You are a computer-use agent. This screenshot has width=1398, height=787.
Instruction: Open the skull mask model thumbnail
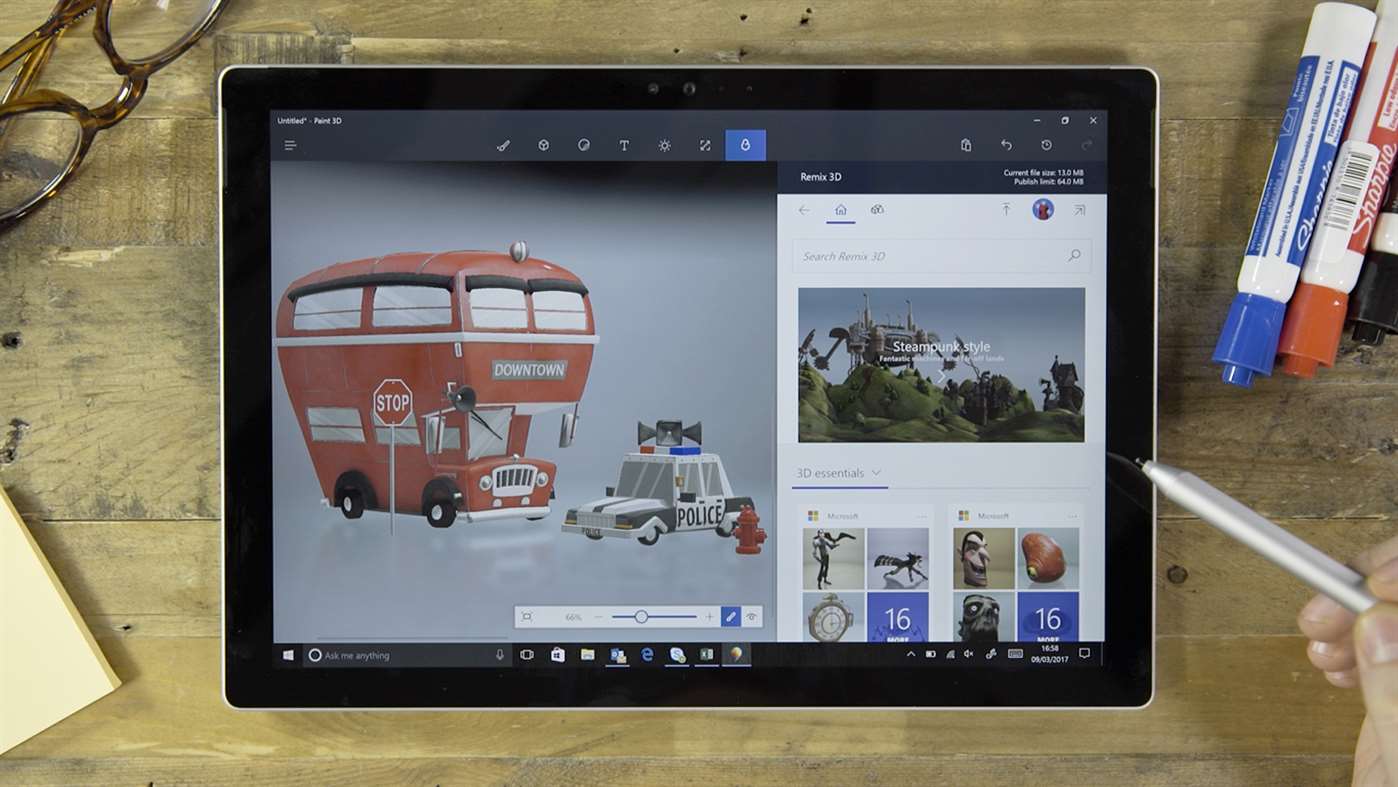[983, 617]
